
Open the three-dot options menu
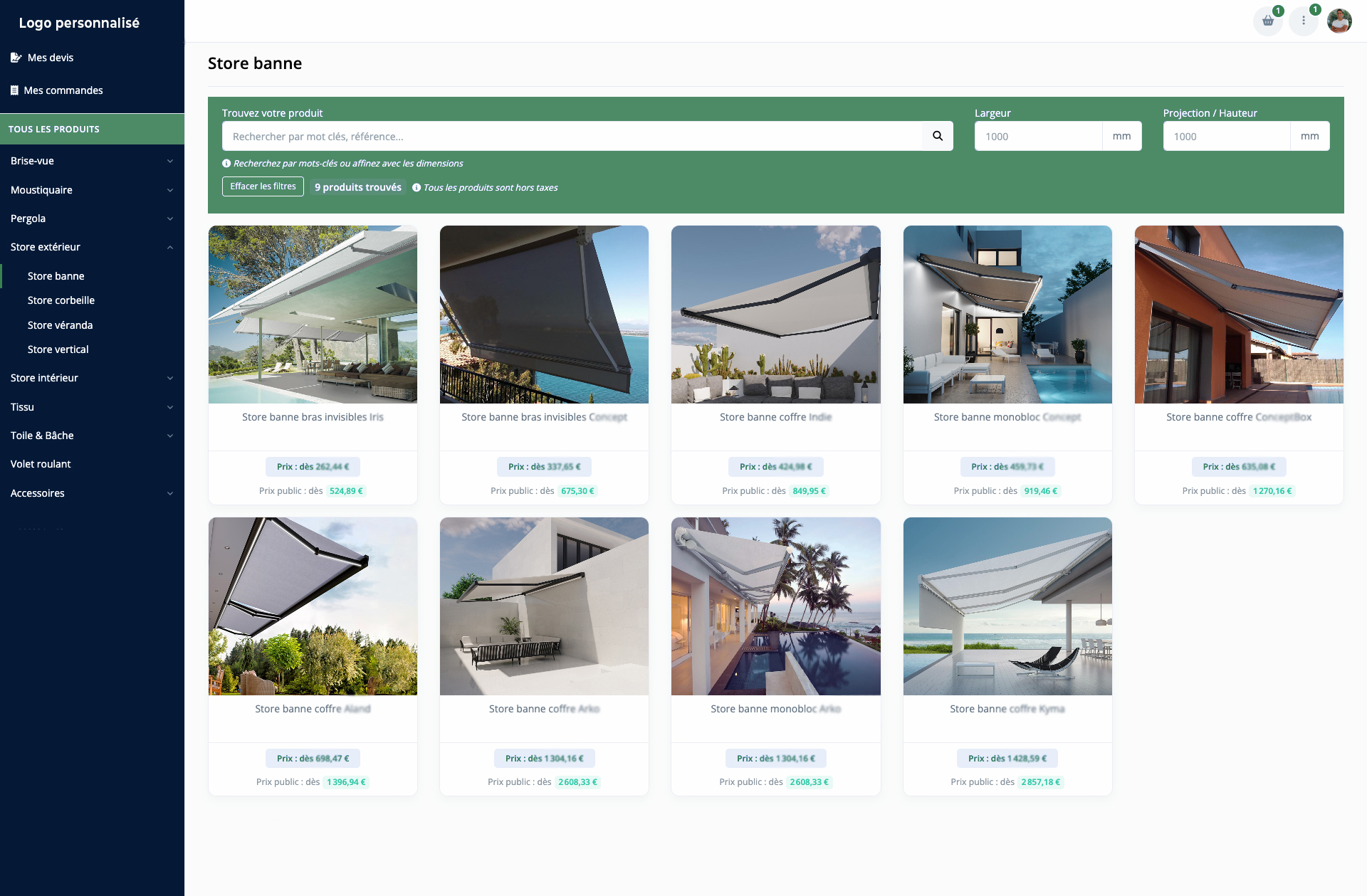(x=1304, y=21)
